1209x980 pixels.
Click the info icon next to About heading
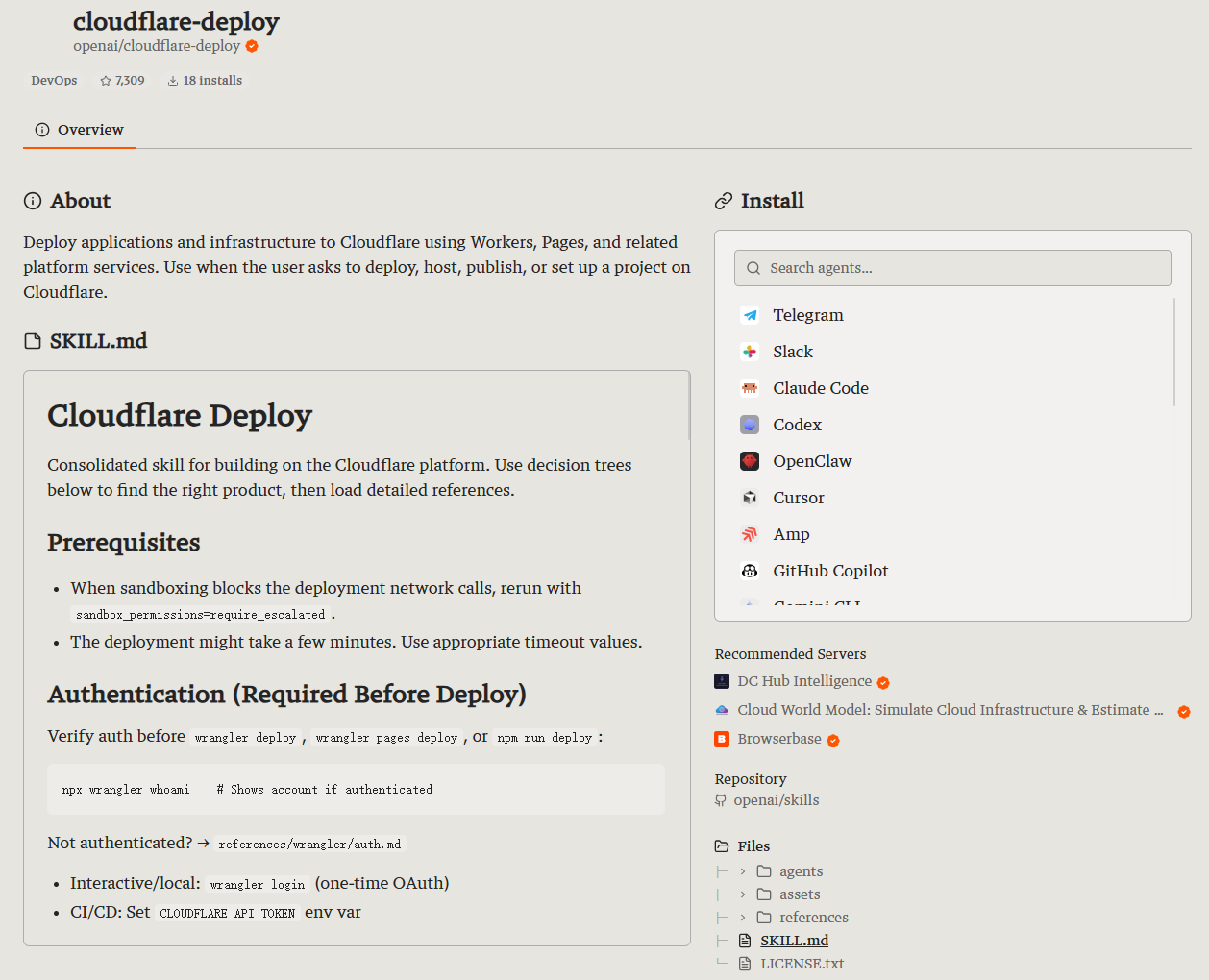[33, 201]
